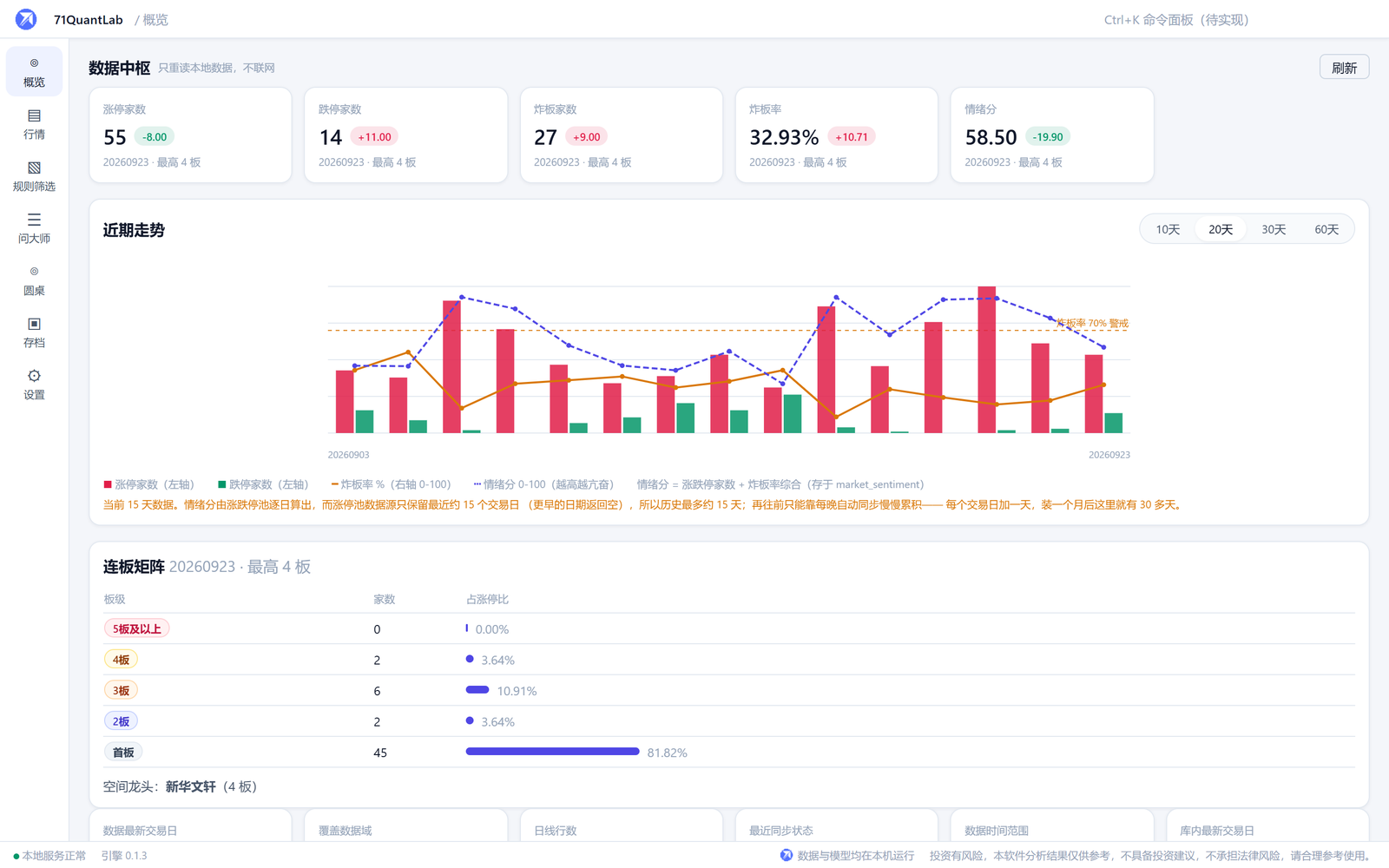Switch trend range to 20天
The height and width of the screenshot is (868, 1389).
point(1221,229)
